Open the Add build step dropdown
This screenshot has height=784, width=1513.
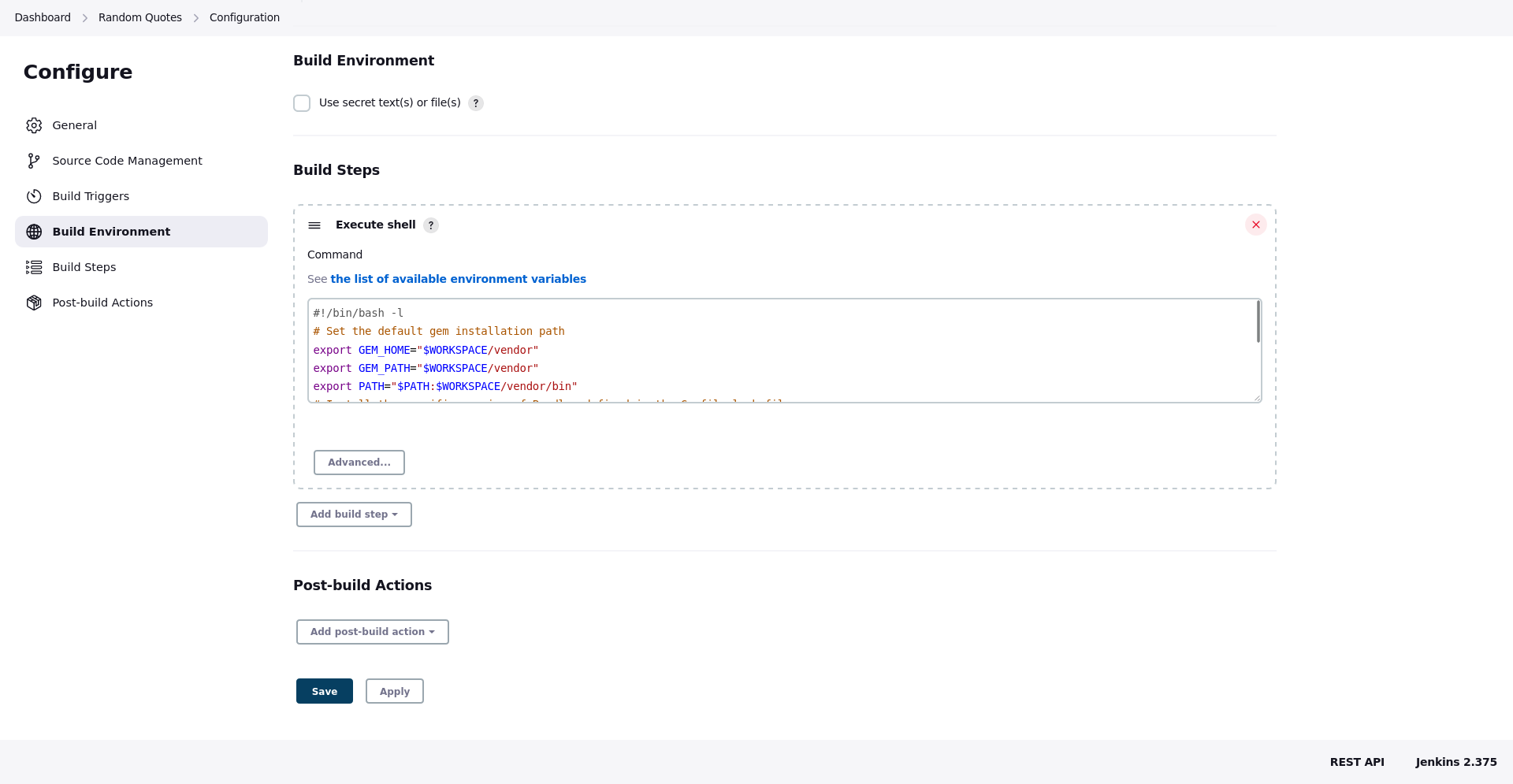pos(354,515)
